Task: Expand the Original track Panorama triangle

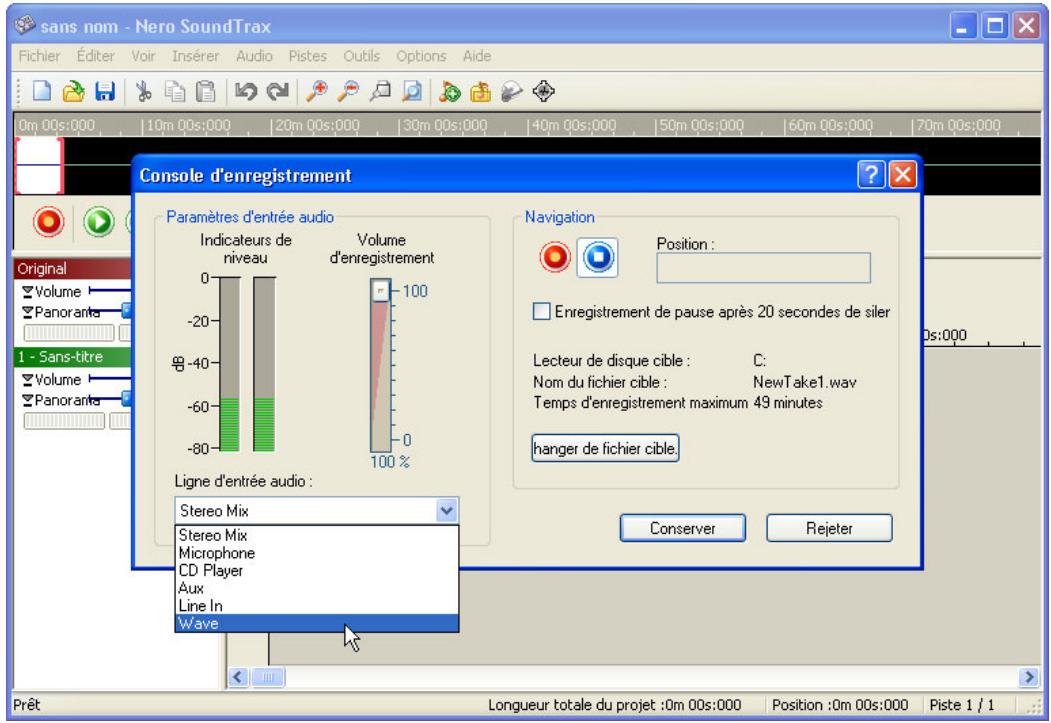Action: (x=27, y=312)
